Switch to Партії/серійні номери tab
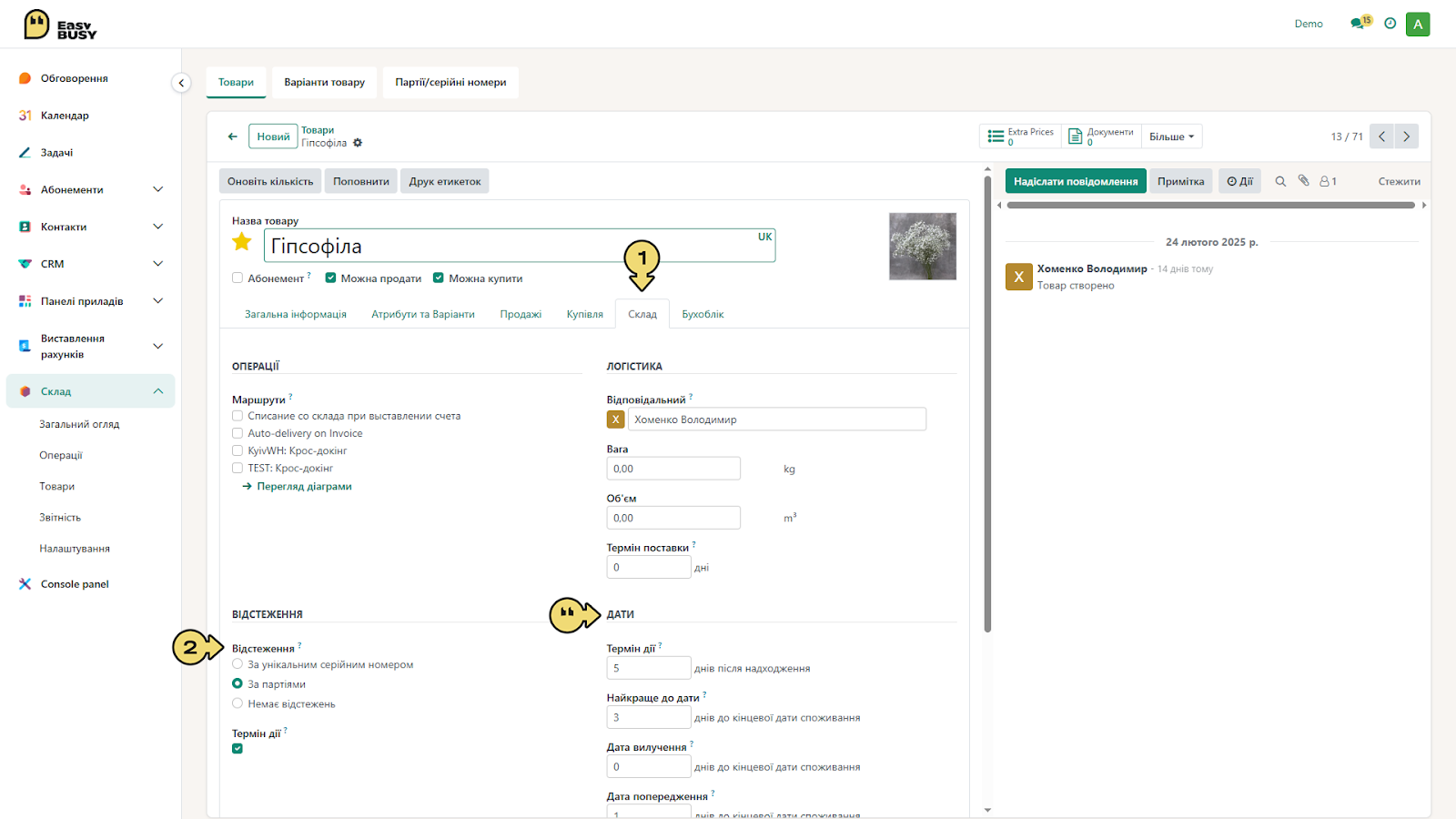Screen dimensions: 1456x819 [x=450, y=82]
